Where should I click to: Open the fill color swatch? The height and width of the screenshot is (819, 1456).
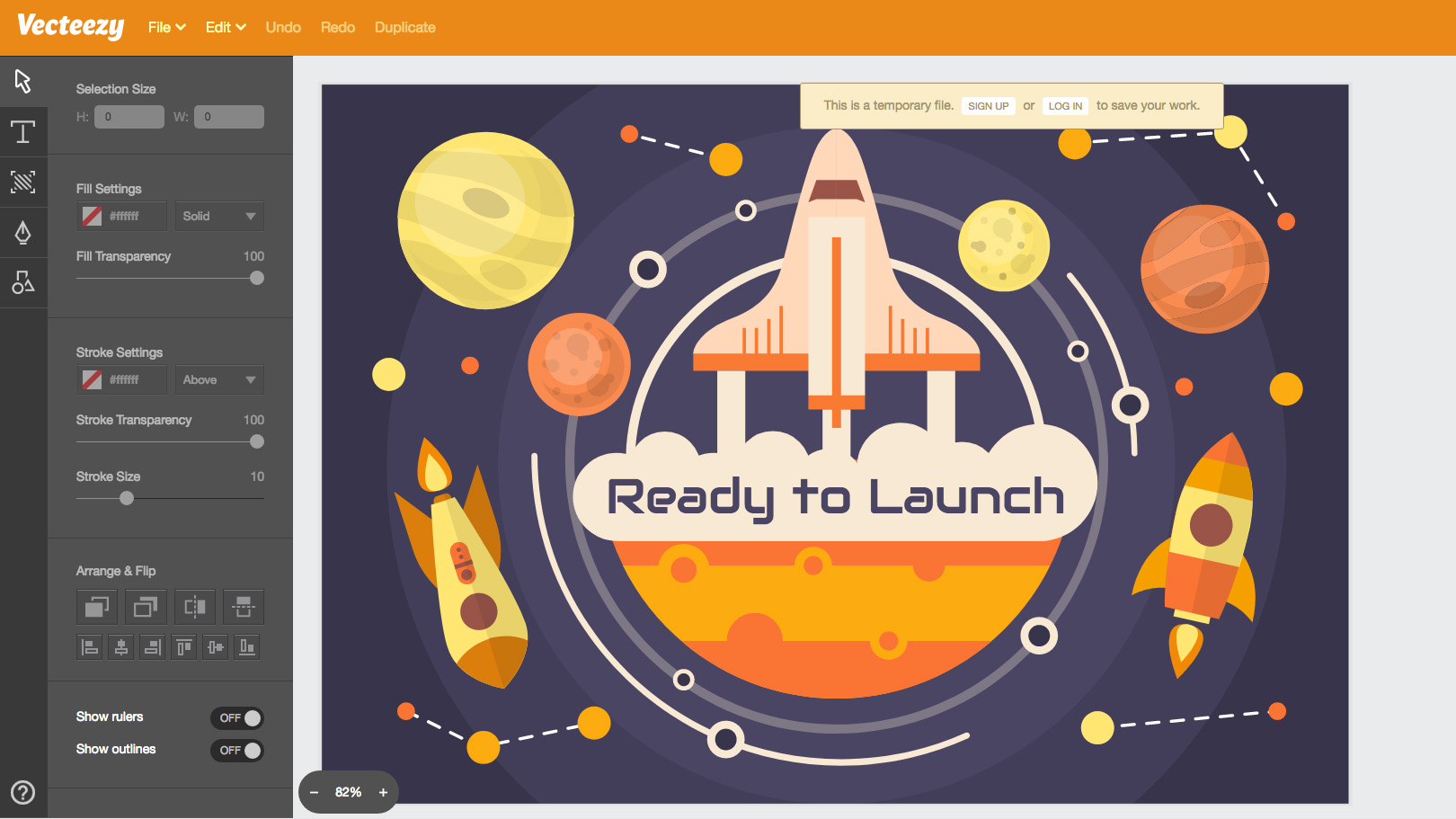click(x=92, y=216)
